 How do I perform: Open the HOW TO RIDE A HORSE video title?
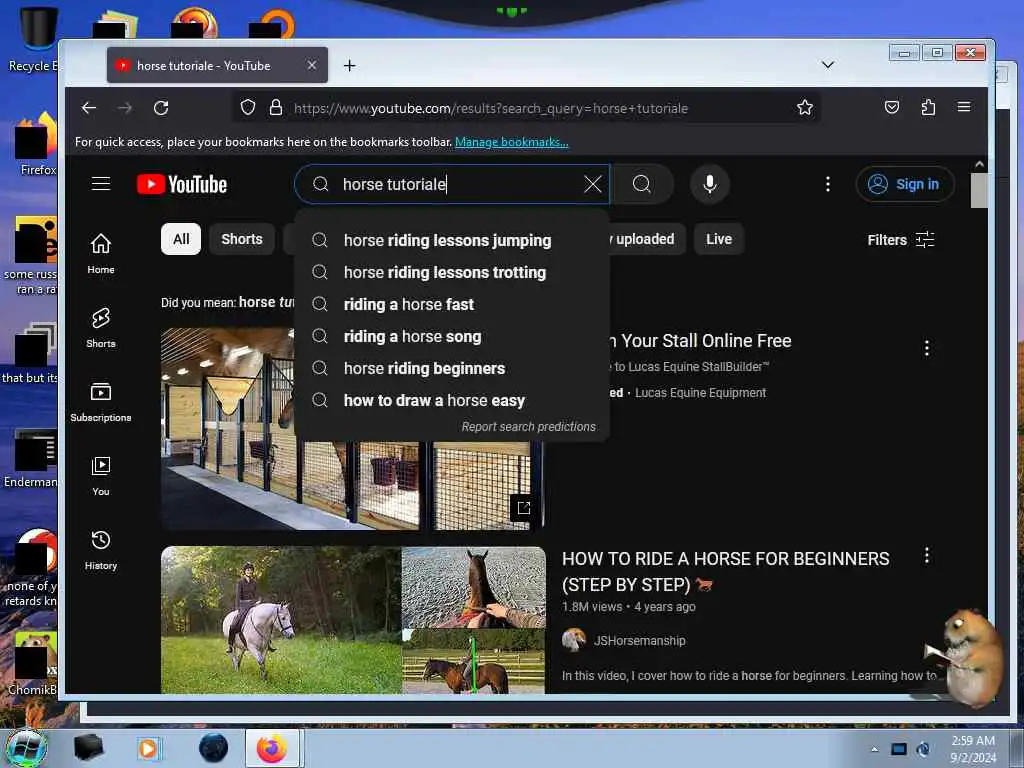[725, 571]
